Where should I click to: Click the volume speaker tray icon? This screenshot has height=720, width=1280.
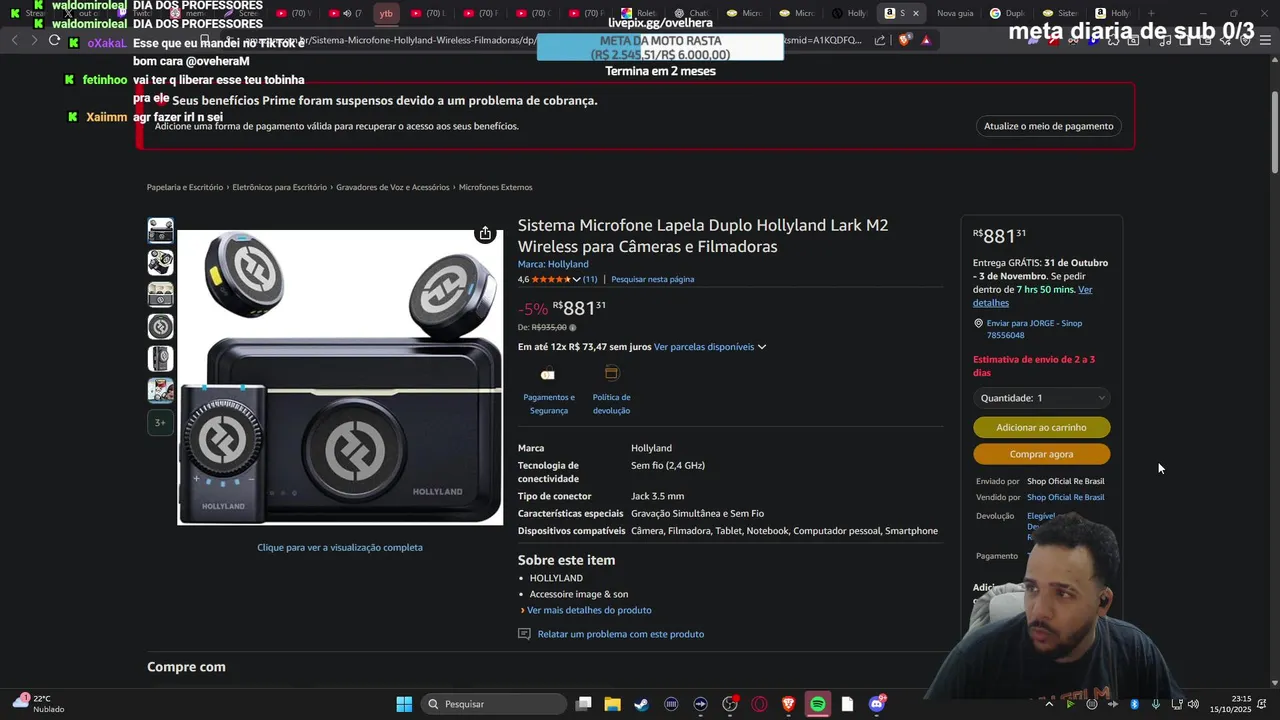tap(1193, 704)
